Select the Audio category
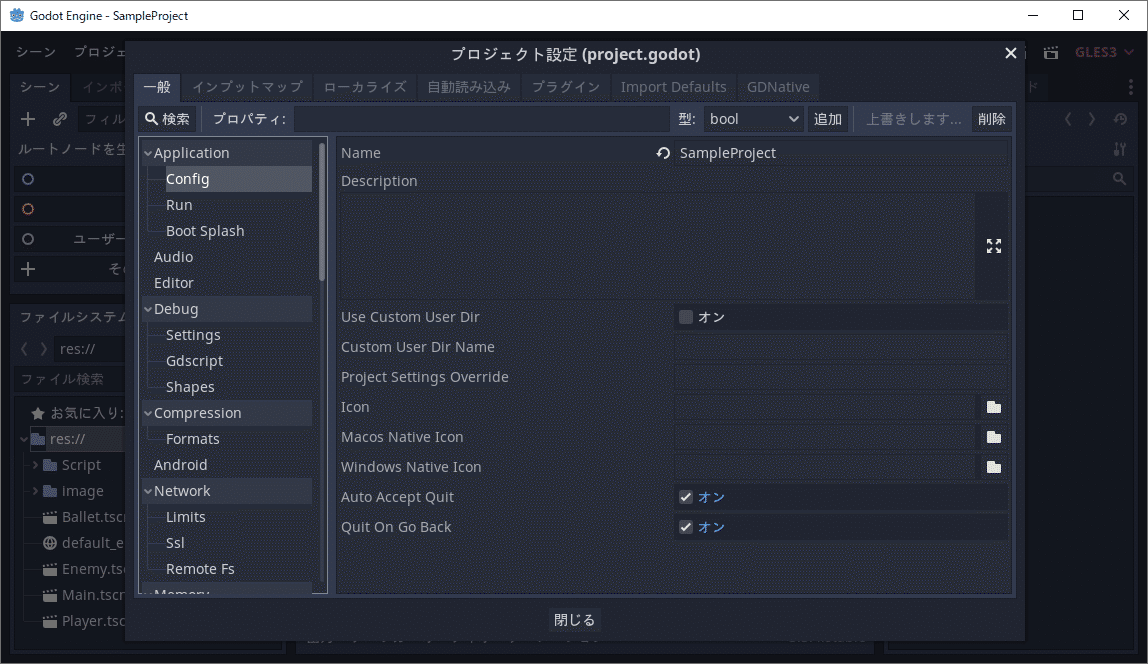The image size is (1148, 664). coord(174,257)
